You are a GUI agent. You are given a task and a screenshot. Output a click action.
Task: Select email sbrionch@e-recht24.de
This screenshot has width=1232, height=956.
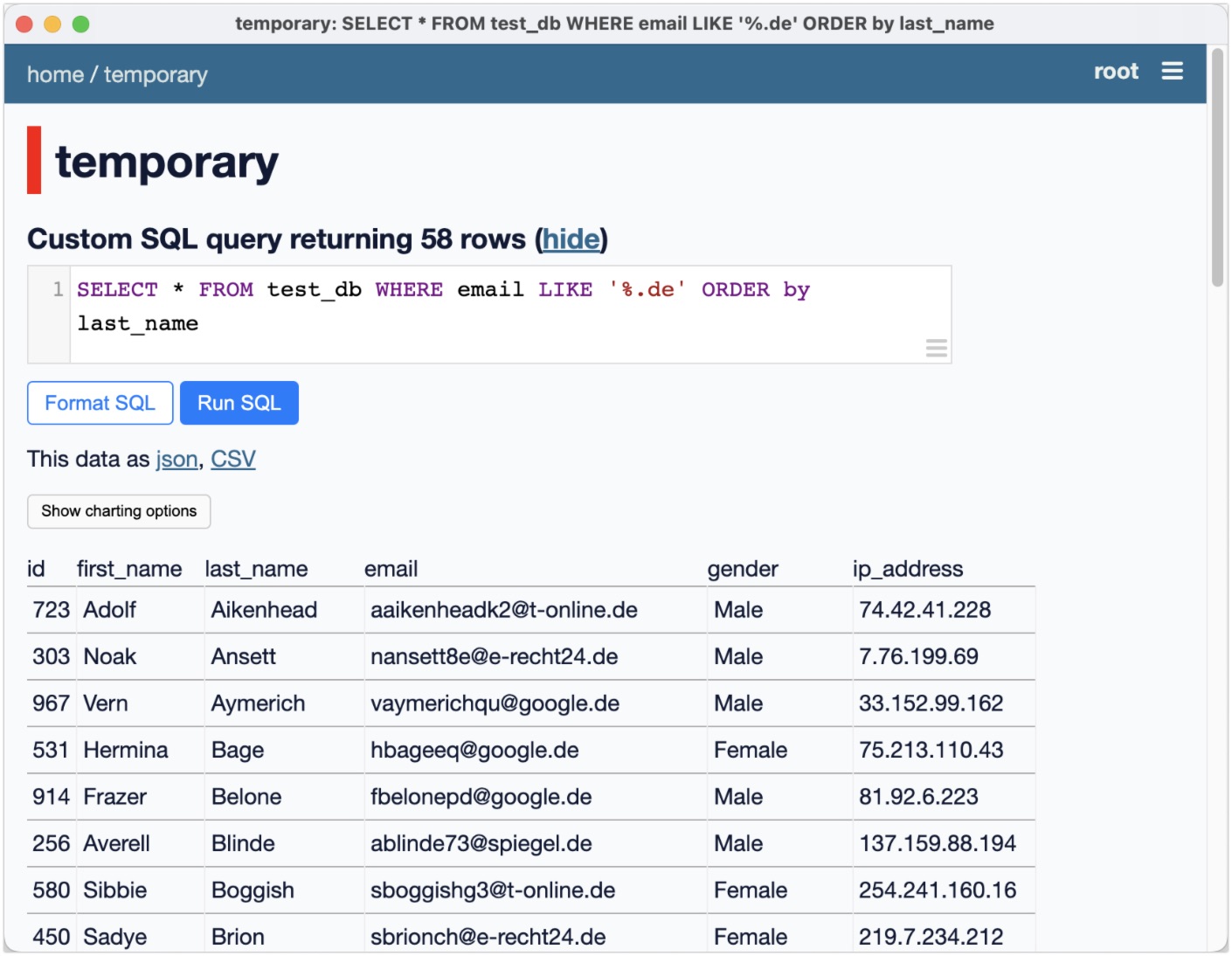[536, 935]
